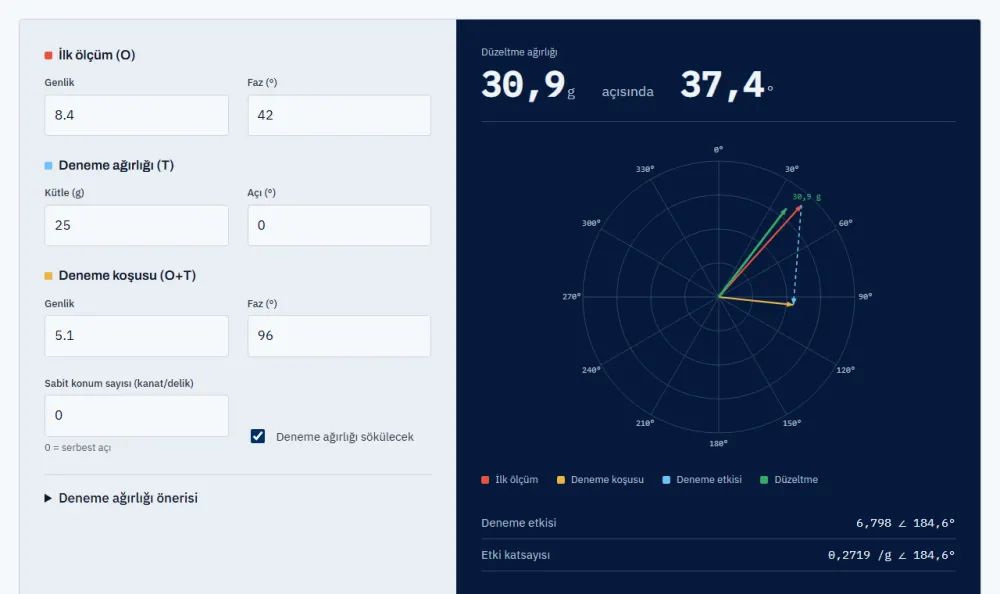Click the red square beside İlk ölçüm (O) heading
The height and width of the screenshot is (594, 1000).
[48, 56]
